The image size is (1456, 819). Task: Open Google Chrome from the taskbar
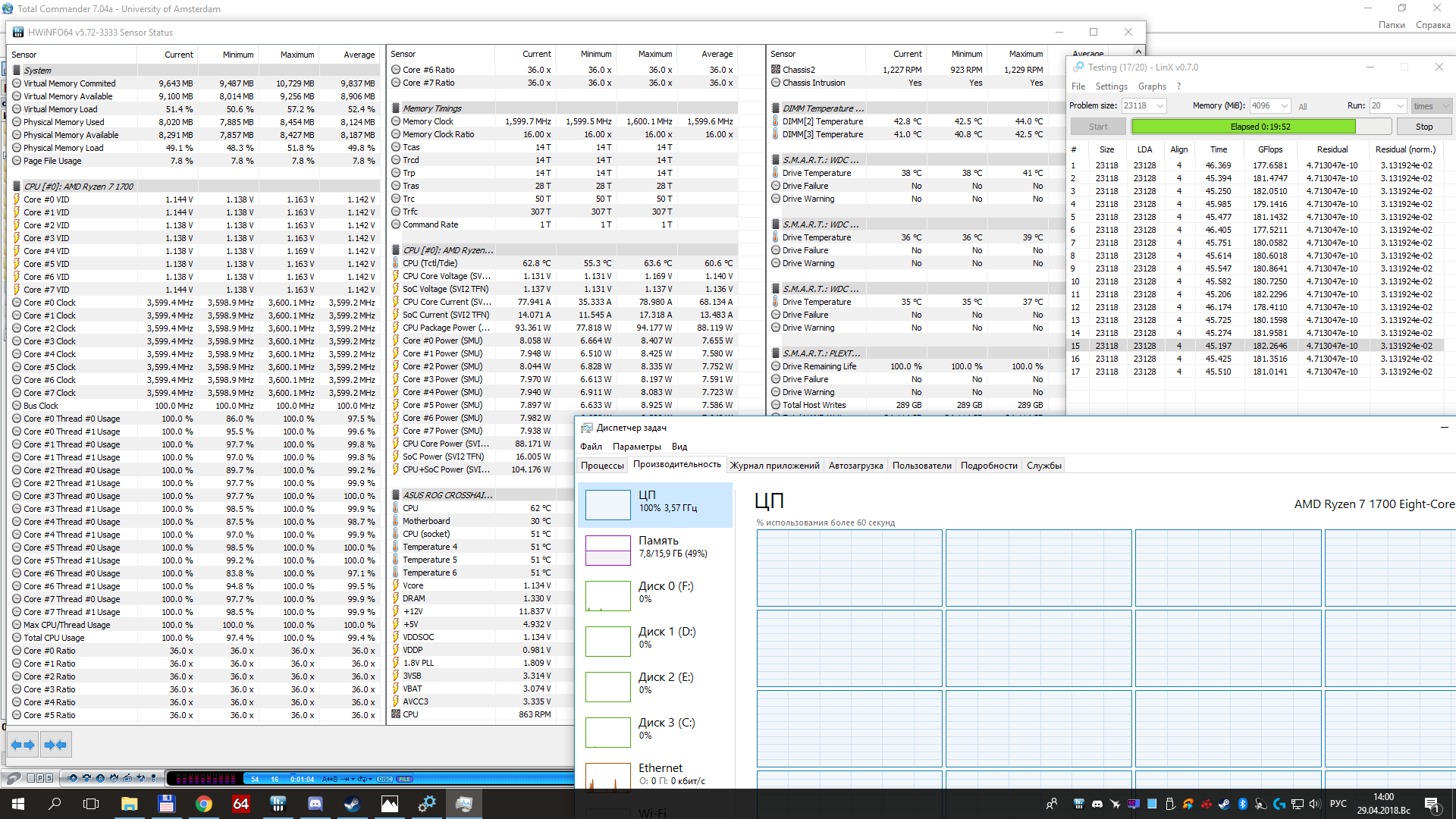pos(204,804)
